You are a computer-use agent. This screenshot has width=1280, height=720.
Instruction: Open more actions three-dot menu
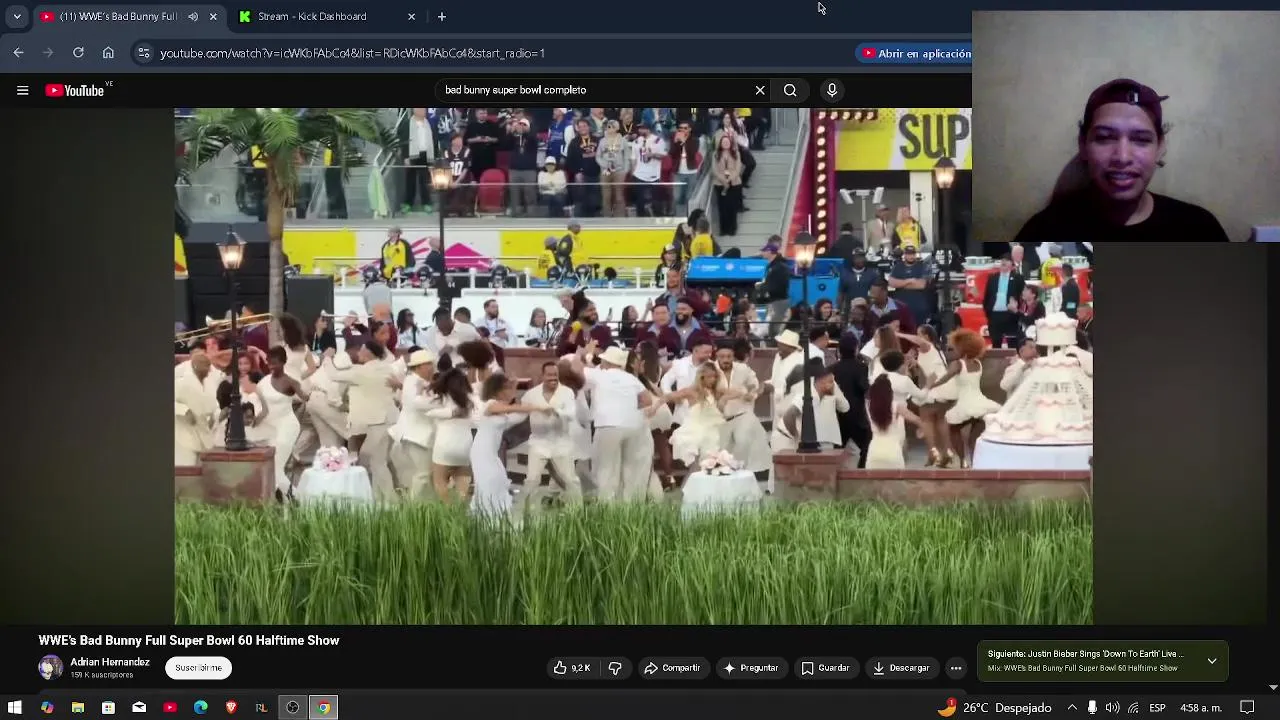point(956,668)
